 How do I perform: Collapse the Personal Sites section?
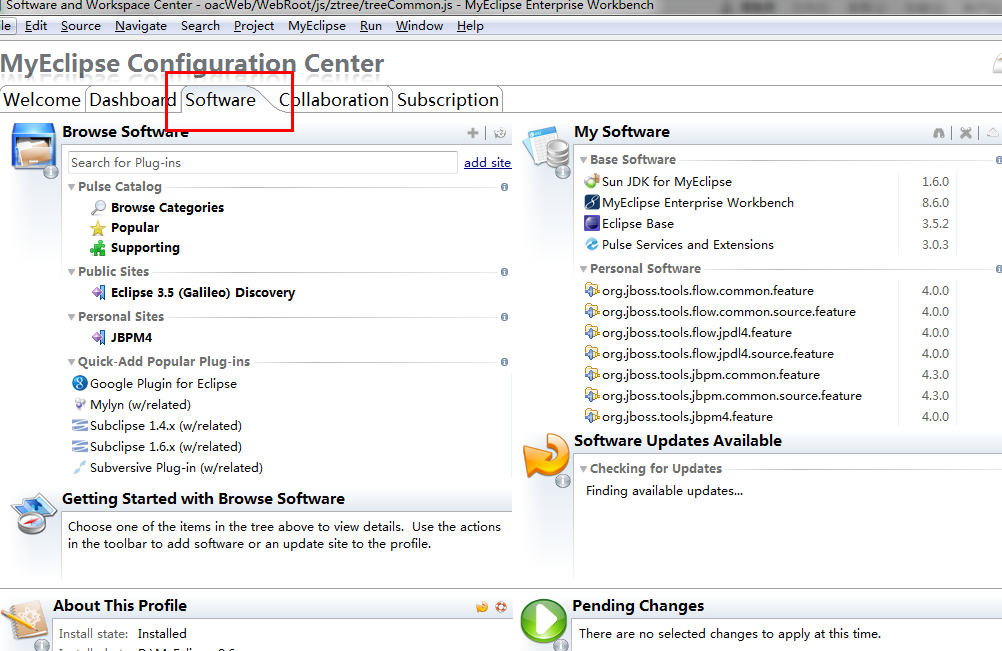(72, 317)
